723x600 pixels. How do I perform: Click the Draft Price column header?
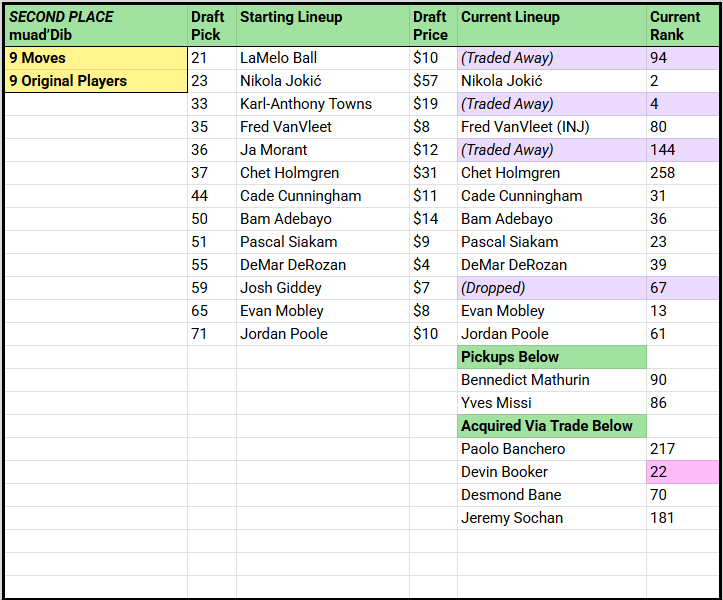click(x=432, y=25)
